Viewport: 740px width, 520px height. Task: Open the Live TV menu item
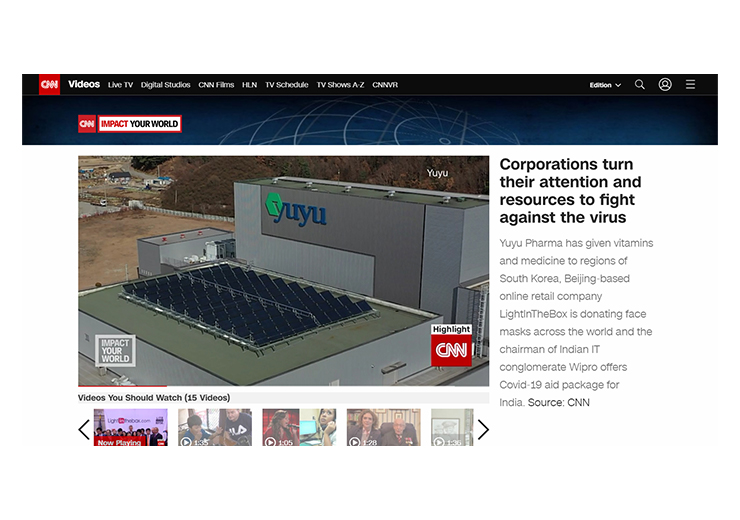pos(120,85)
